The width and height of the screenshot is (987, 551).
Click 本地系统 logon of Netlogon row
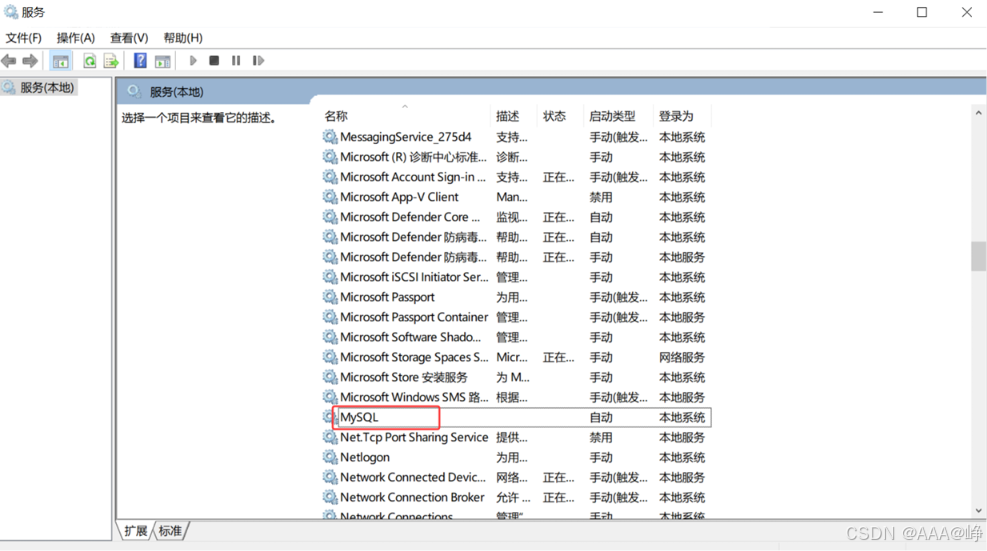[682, 457]
